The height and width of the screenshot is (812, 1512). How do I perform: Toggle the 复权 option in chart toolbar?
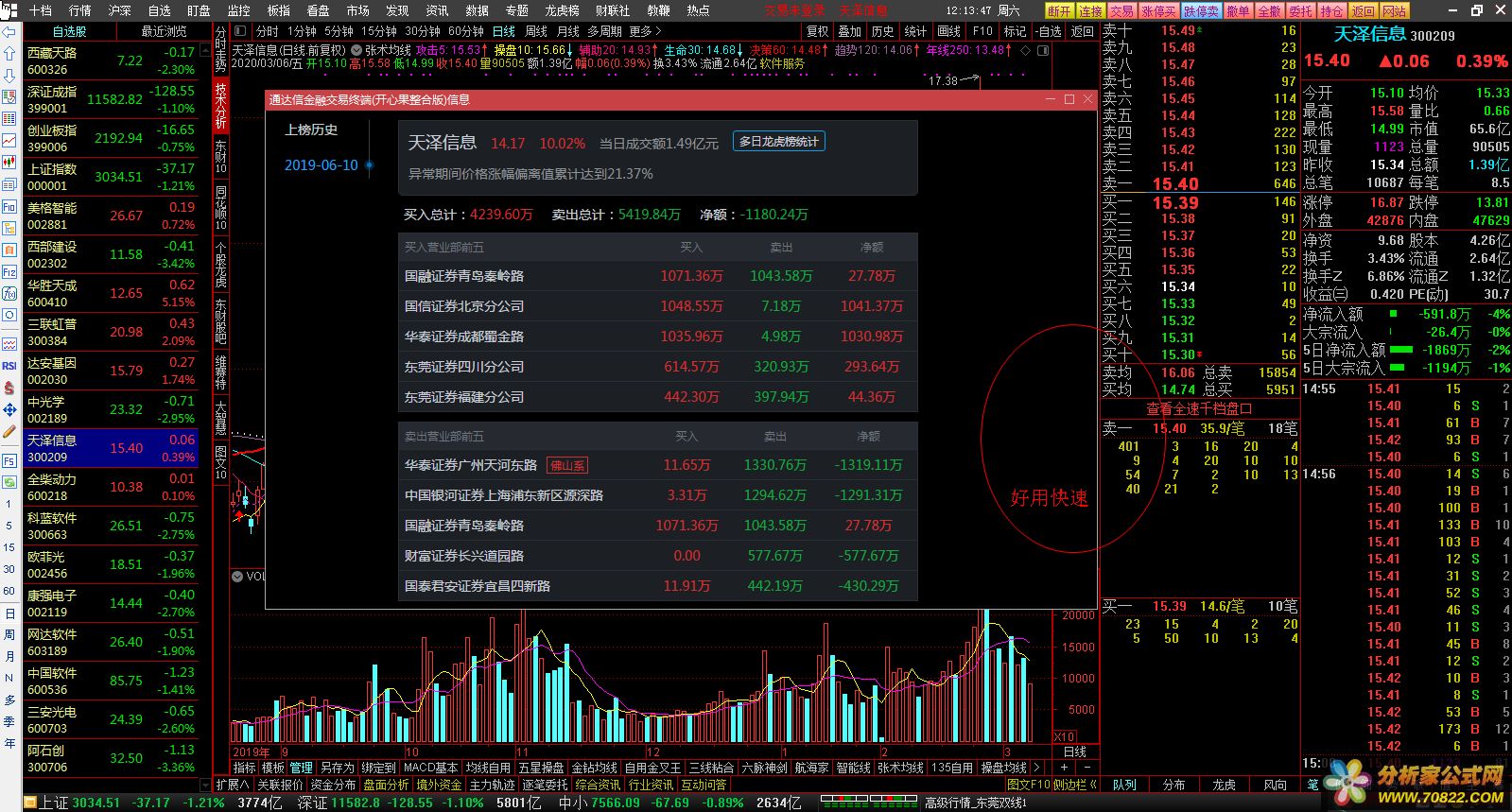[x=818, y=31]
